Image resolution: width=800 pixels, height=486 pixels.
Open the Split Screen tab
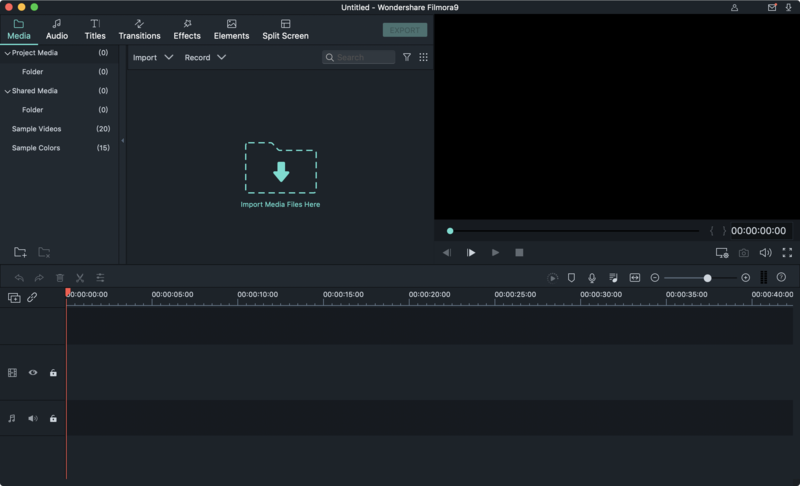pyautogui.click(x=285, y=30)
